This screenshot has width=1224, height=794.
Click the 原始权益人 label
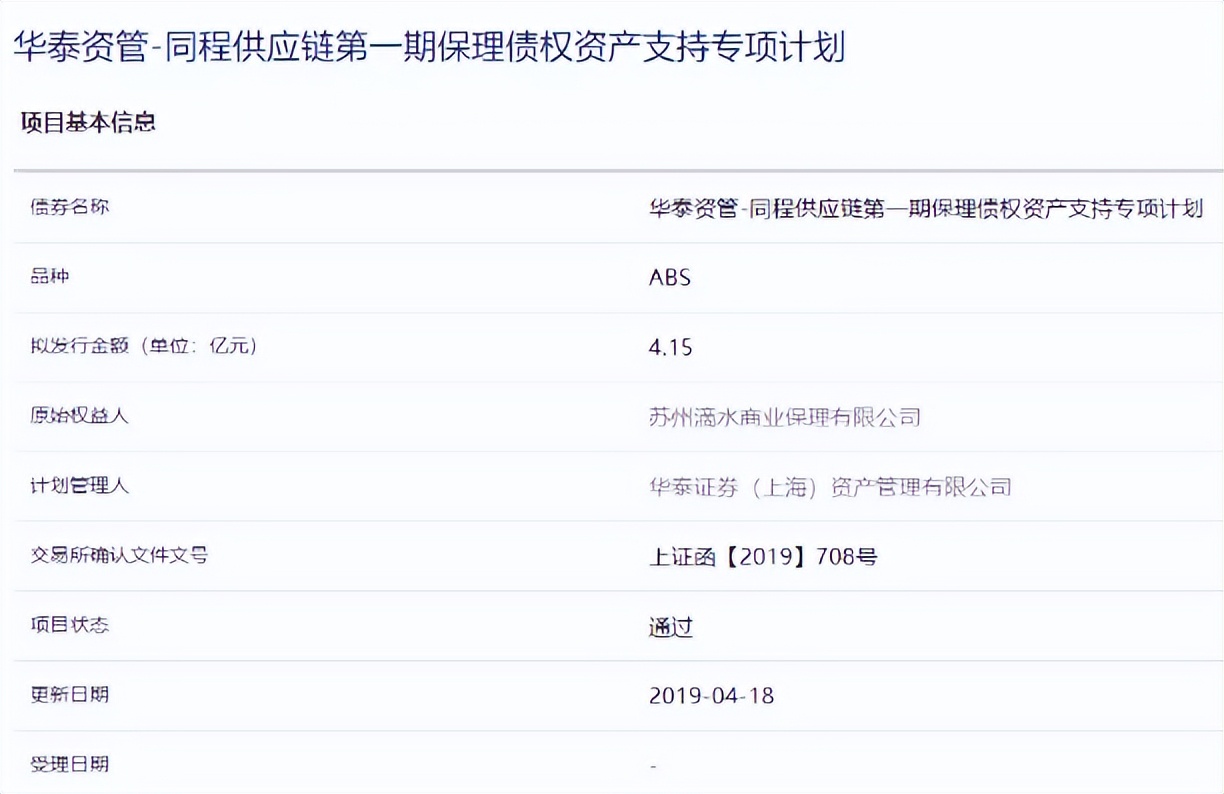79,415
